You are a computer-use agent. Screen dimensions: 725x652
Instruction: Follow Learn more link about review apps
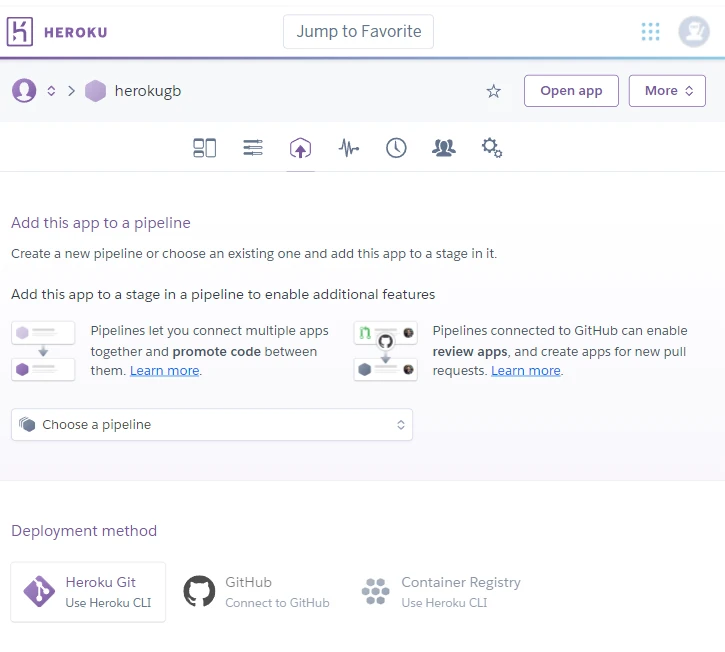(x=525, y=371)
